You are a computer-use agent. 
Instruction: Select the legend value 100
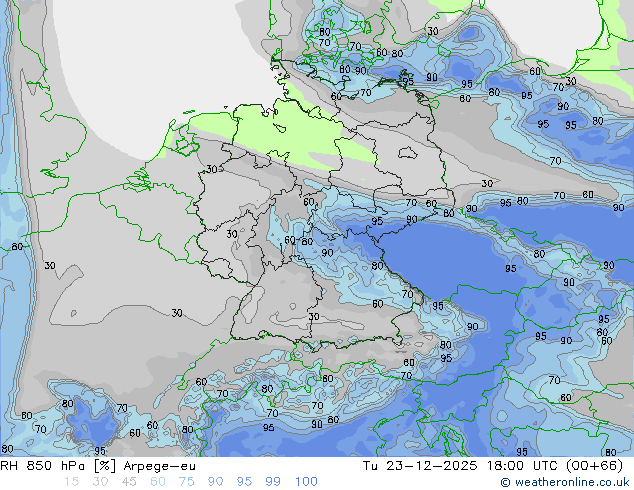point(306,482)
